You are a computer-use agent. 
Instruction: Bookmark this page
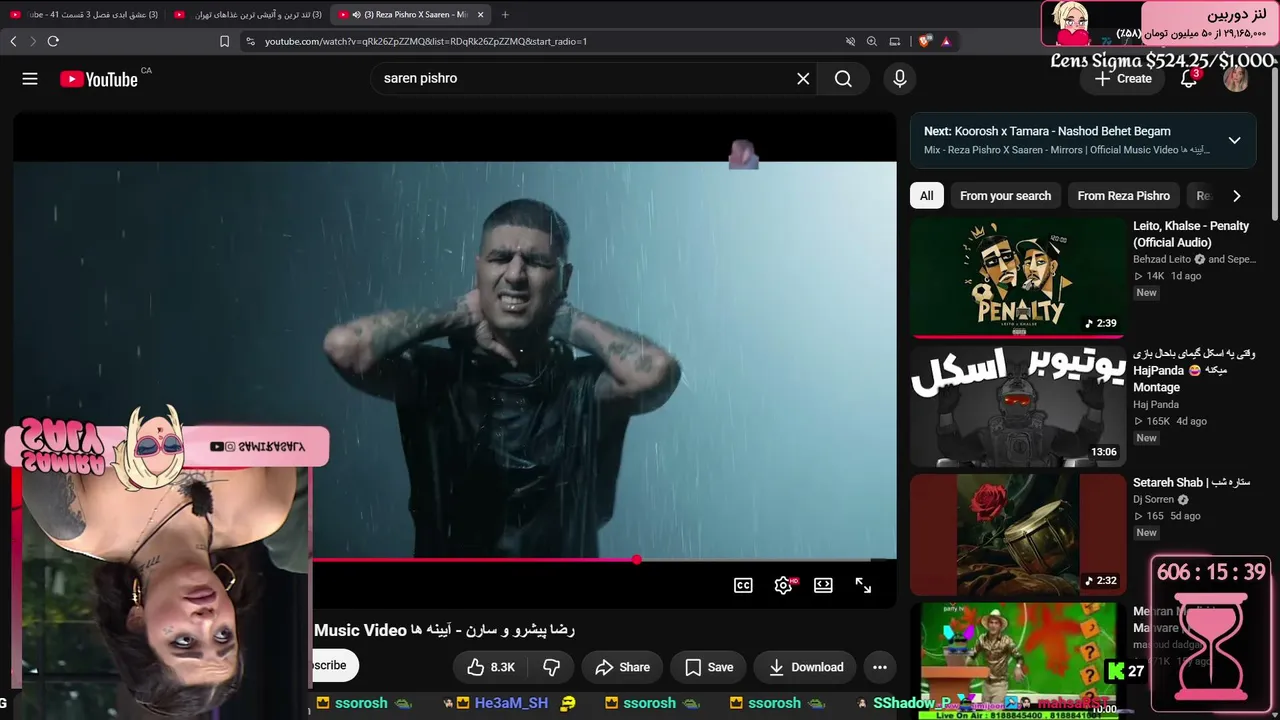224,41
